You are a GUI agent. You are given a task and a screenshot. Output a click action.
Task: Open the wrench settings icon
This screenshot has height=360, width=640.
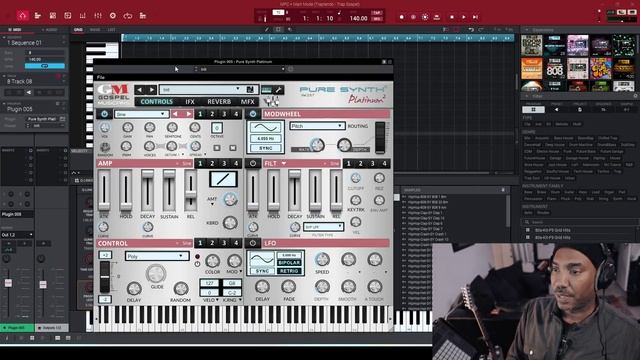click(279, 90)
